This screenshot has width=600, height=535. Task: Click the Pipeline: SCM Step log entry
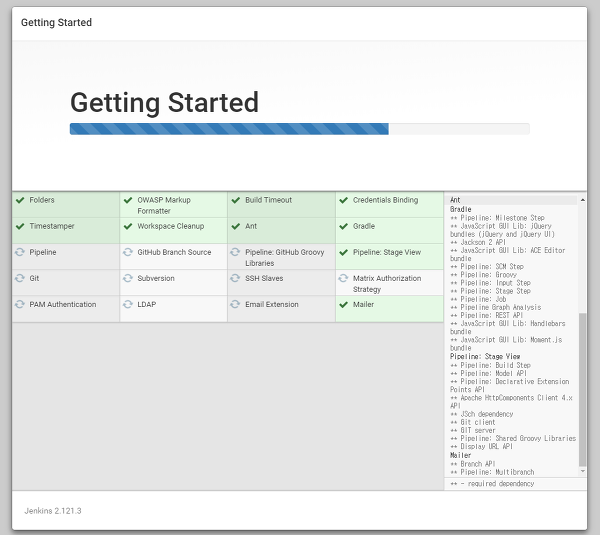[x=487, y=266]
